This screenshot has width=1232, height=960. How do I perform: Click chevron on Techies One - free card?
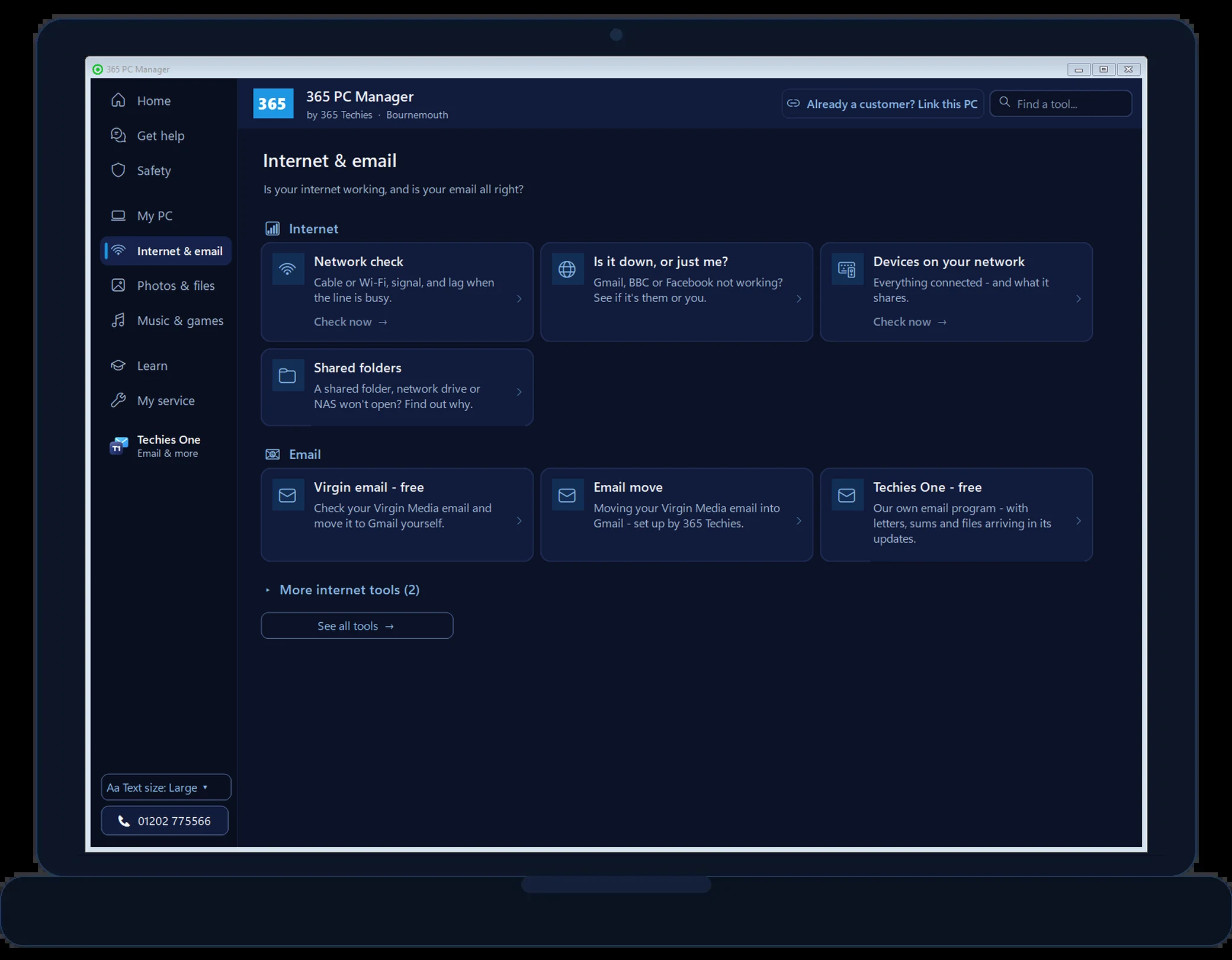1079,521
